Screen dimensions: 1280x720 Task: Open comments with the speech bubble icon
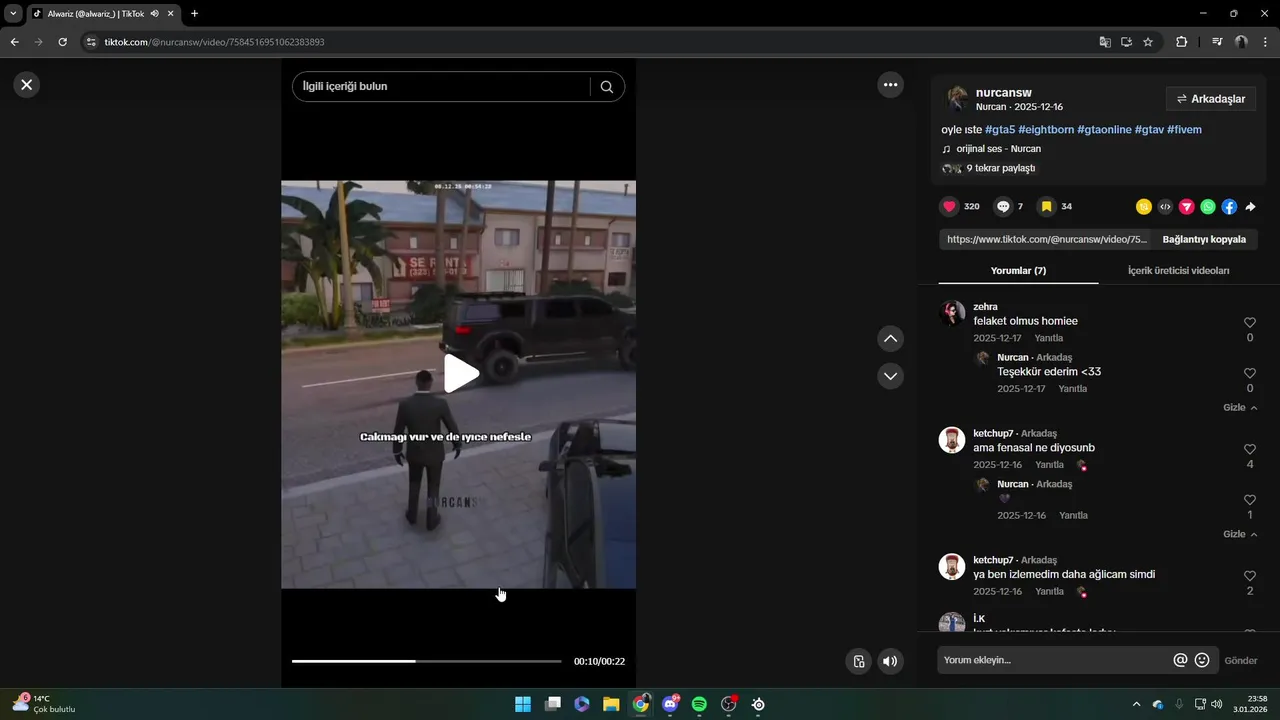point(1003,207)
